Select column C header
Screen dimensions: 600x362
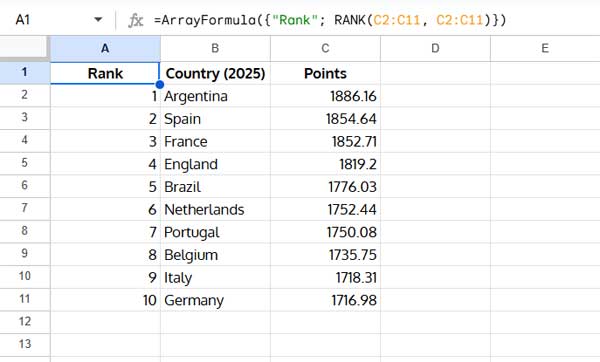pyautogui.click(x=325, y=48)
